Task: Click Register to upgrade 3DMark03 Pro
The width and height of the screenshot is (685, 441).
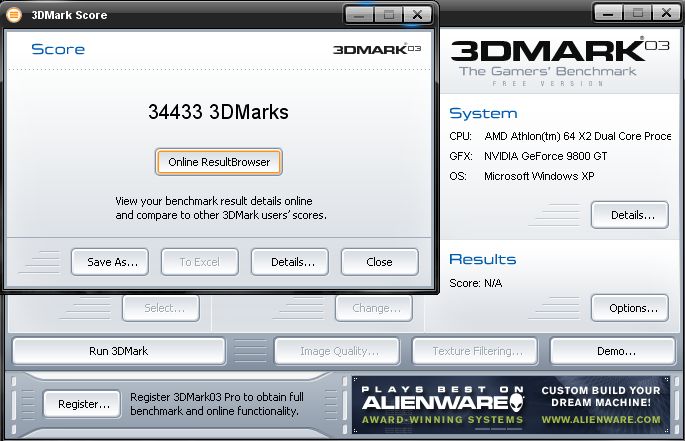Action: [x=82, y=404]
